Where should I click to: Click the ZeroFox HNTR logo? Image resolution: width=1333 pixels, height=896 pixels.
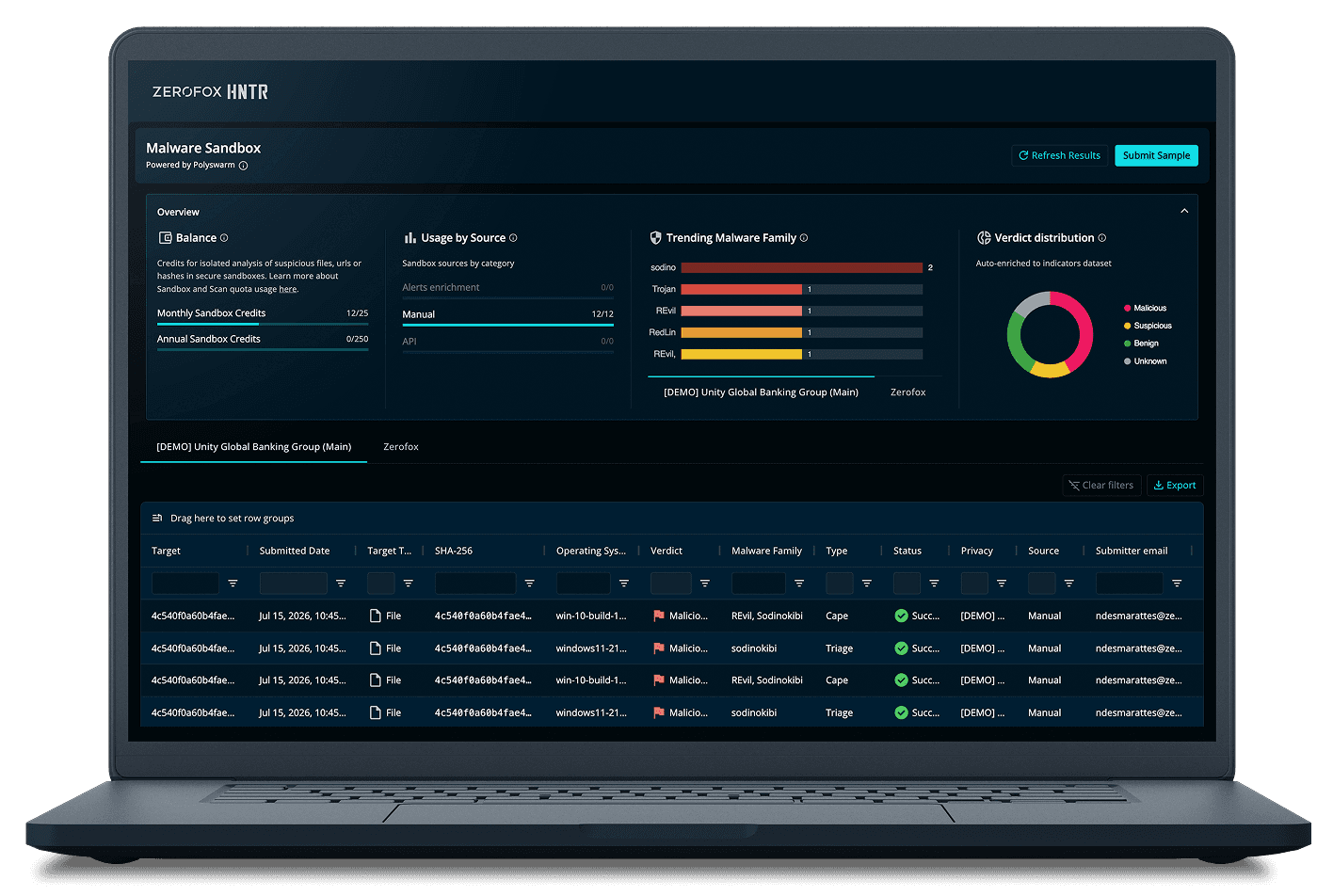pyautogui.click(x=210, y=91)
